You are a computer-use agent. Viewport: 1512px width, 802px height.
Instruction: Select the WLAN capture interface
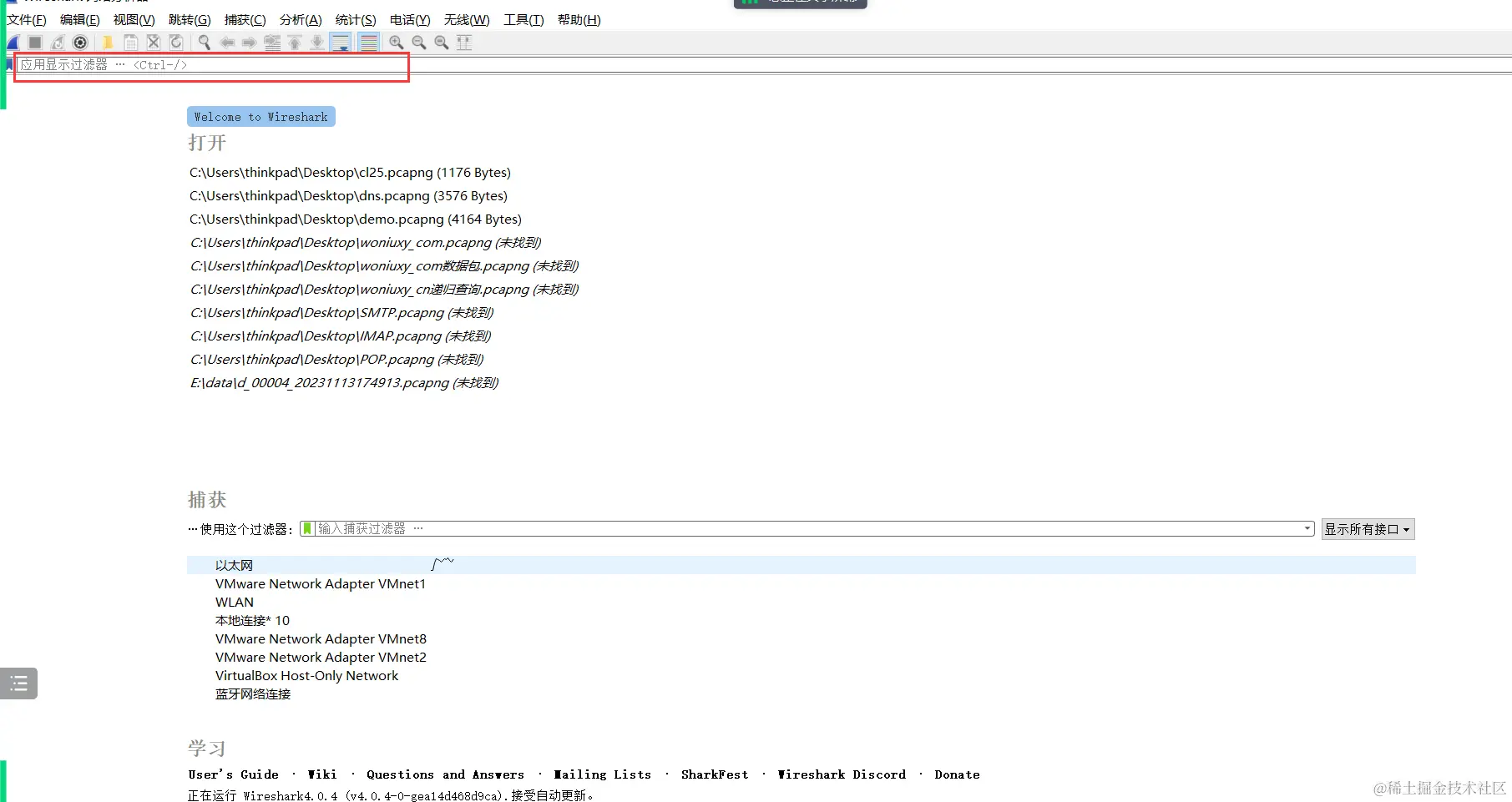click(x=235, y=603)
